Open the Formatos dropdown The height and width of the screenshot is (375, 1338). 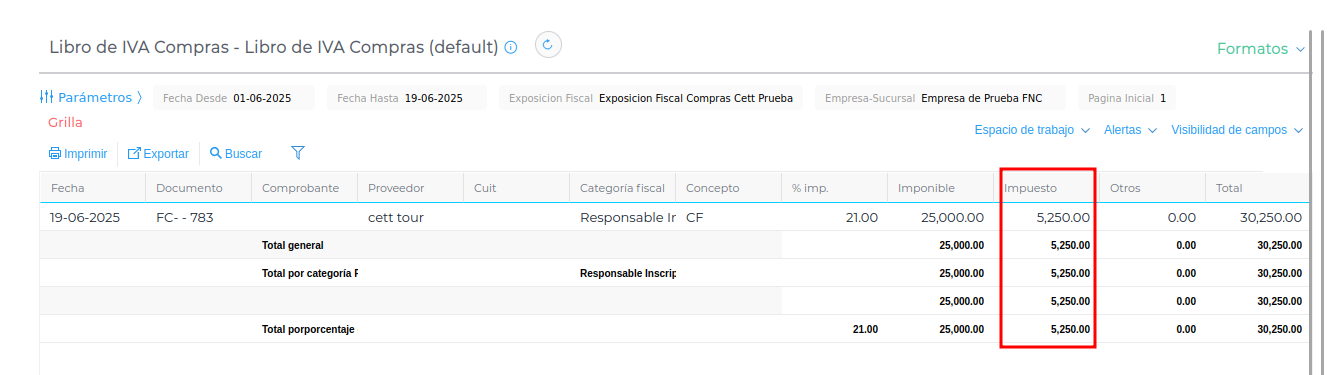1260,48
